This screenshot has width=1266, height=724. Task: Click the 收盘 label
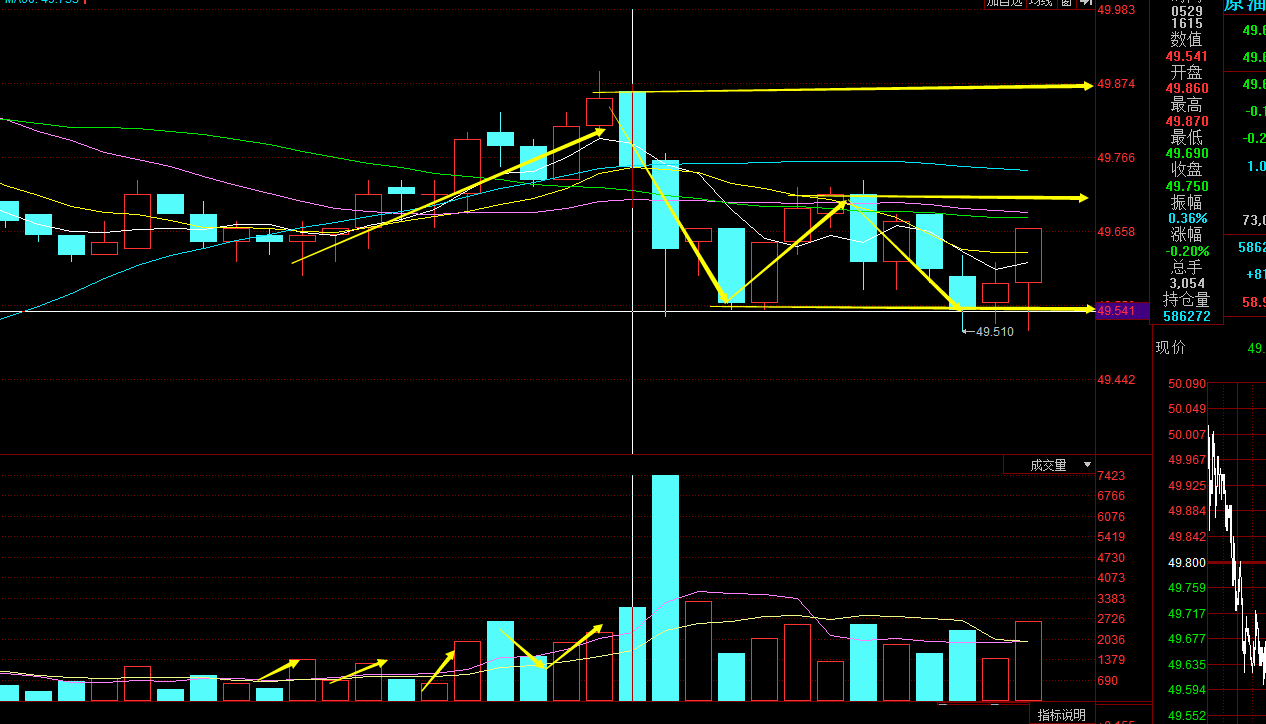pyautogui.click(x=1187, y=170)
